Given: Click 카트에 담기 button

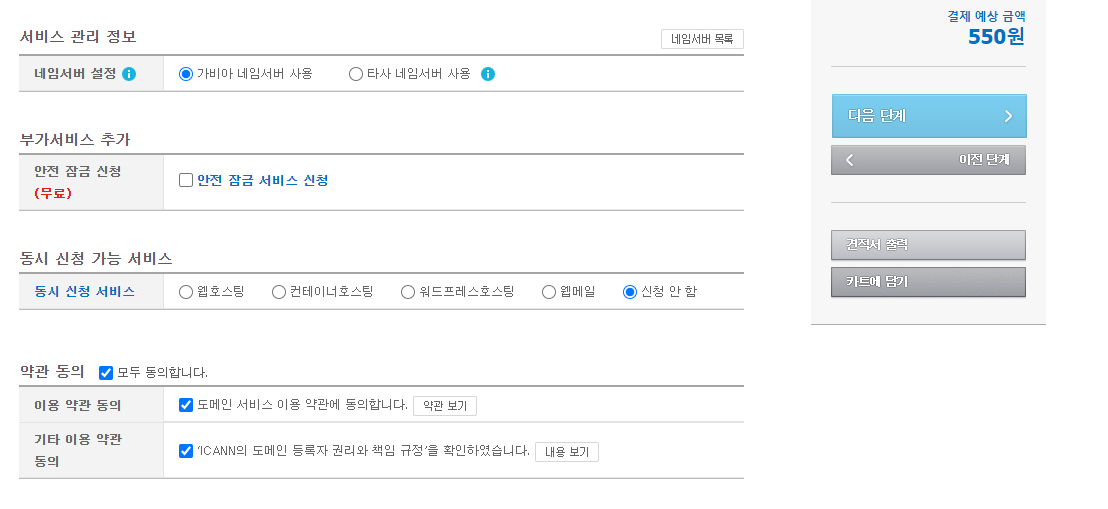Looking at the screenshot, I should click(x=929, y=281).
